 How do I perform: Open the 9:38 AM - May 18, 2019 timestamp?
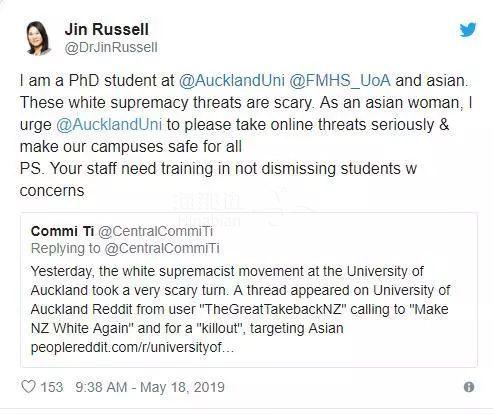click(x=150, y=387)
